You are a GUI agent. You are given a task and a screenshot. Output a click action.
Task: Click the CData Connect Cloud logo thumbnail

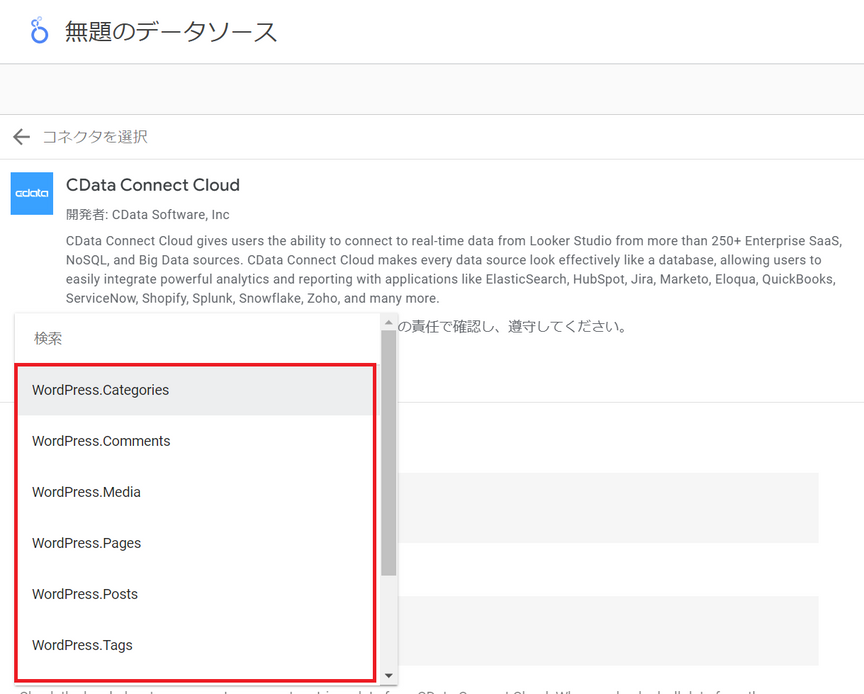pos(32,193)
